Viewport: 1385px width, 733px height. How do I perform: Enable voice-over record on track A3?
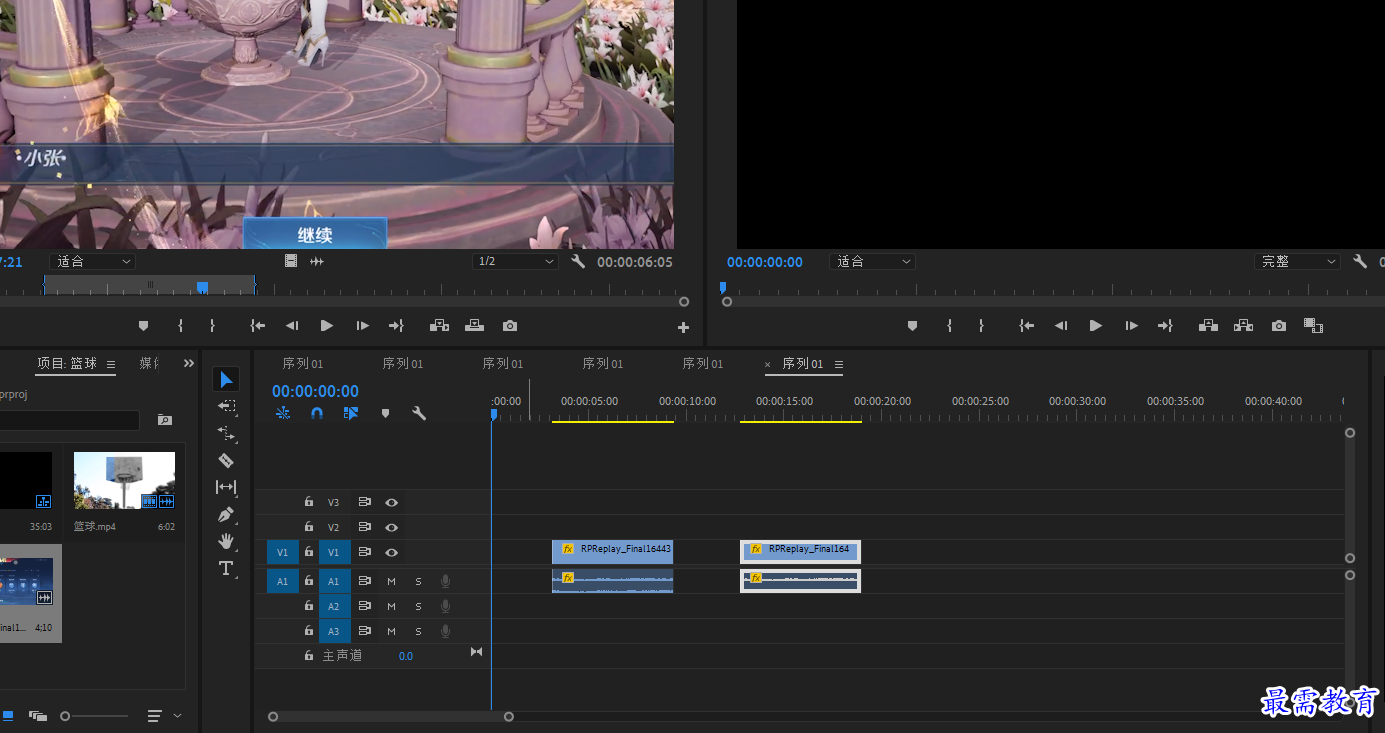click(445, 631)
